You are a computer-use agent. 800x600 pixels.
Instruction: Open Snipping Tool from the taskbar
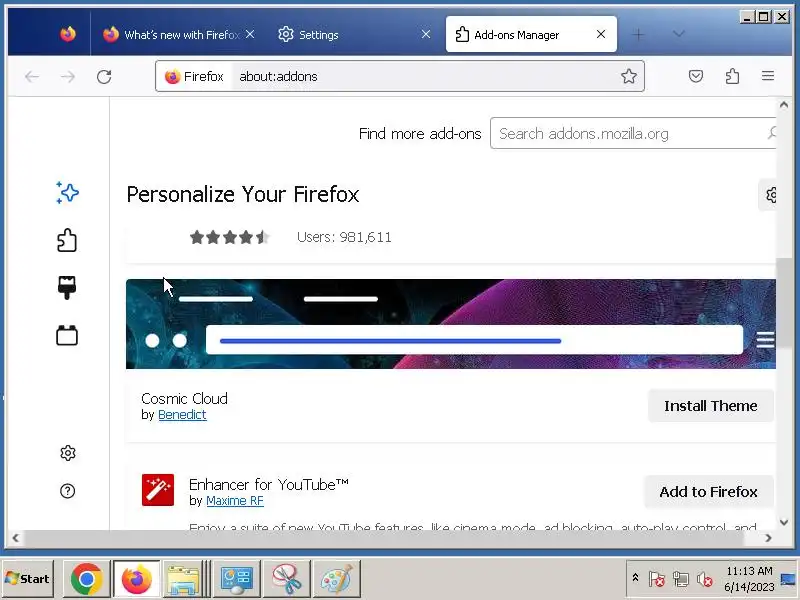pos(286,579)
